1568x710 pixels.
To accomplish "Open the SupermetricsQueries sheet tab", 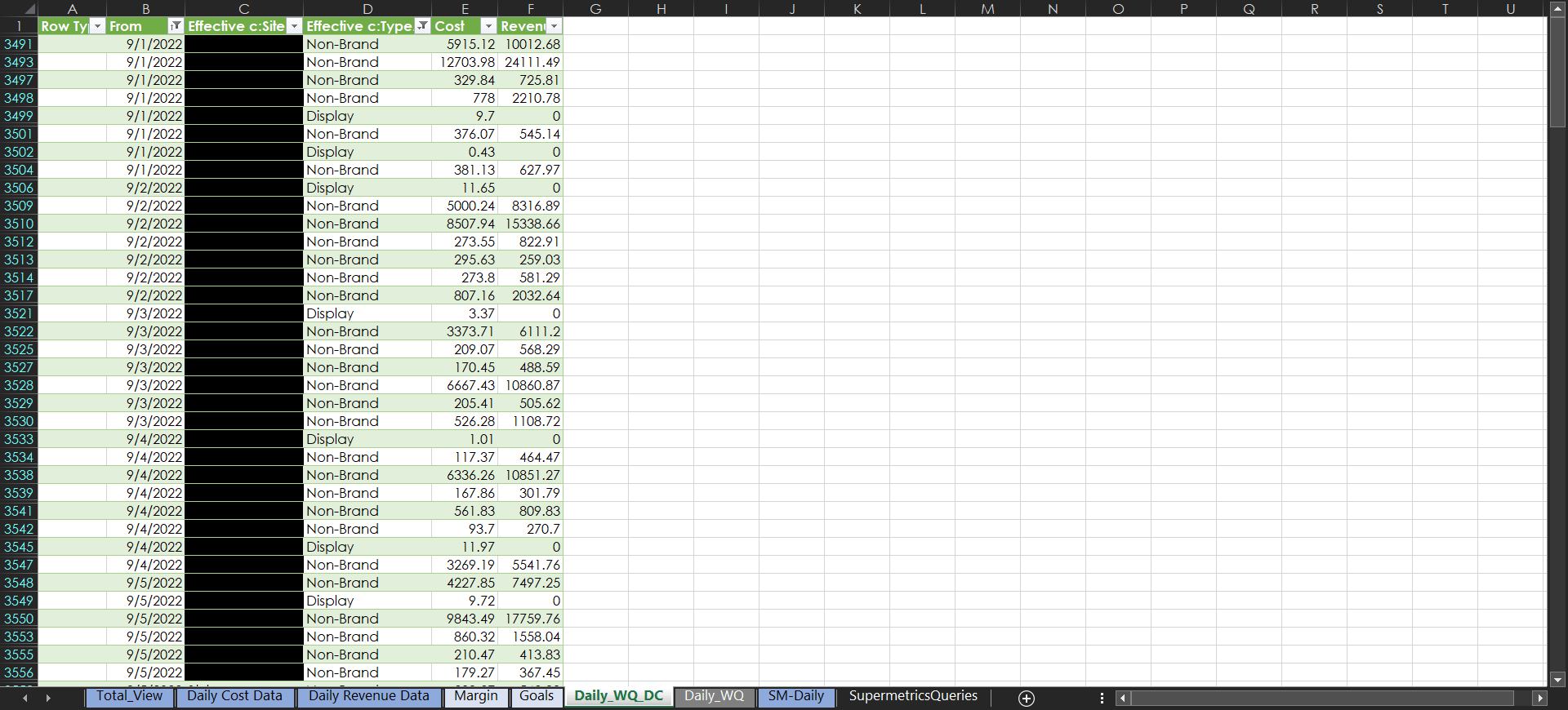I will [x=913, y=696].
